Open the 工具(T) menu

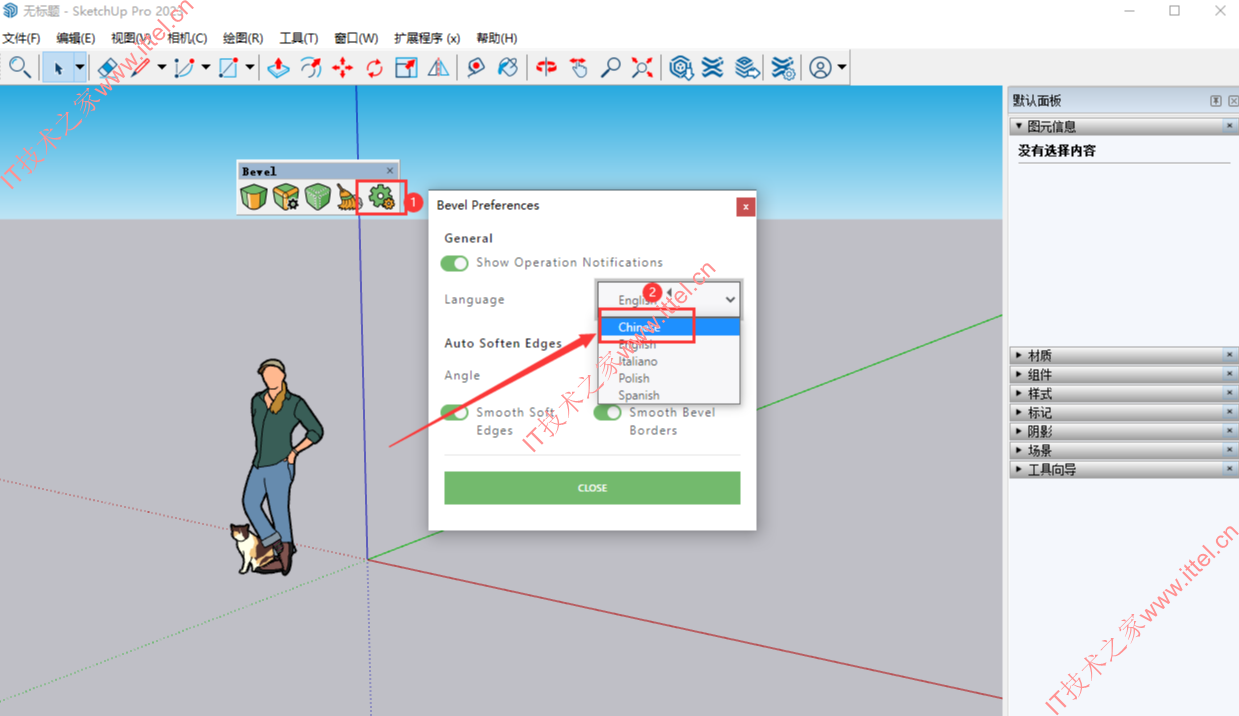point(299,38)
